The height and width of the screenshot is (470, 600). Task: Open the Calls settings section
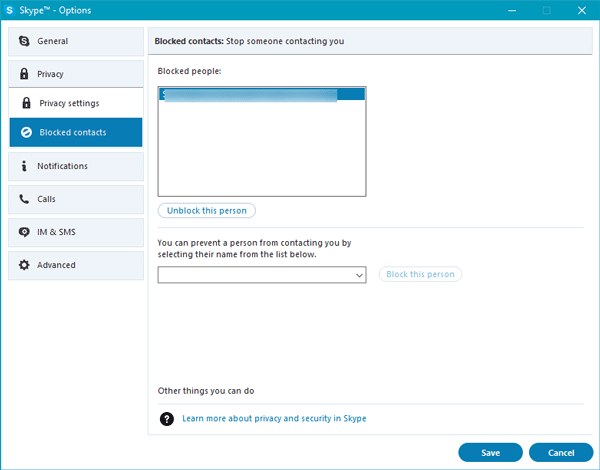(76, 199)
